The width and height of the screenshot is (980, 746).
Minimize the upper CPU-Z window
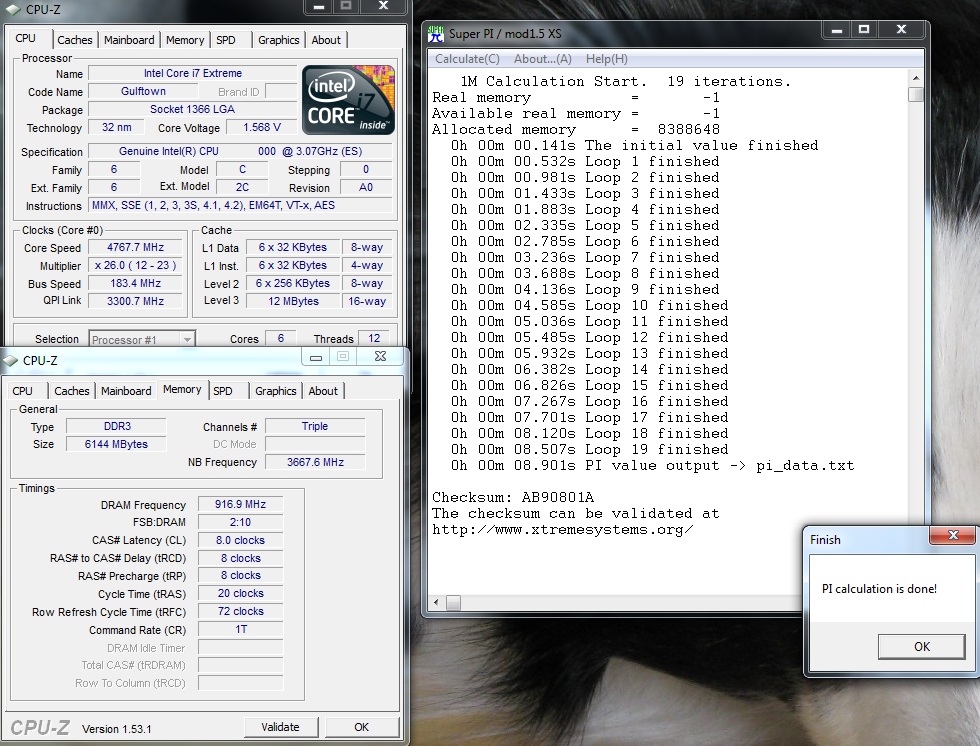pyautogui.click(x=319, y=6)
